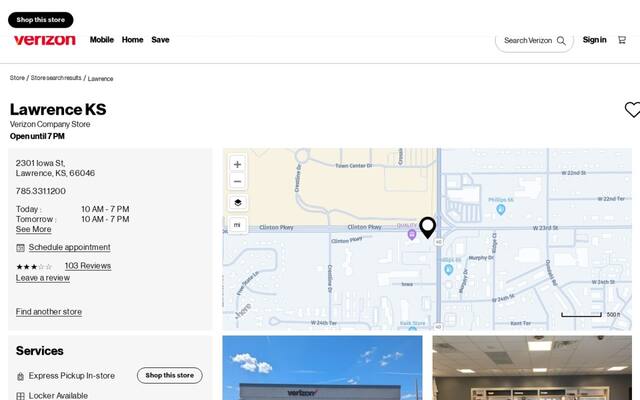The width and height of the screenshot is (640, 400).
Task: Click the Lawrence breadcrumb text
Action: pos(100,78)
